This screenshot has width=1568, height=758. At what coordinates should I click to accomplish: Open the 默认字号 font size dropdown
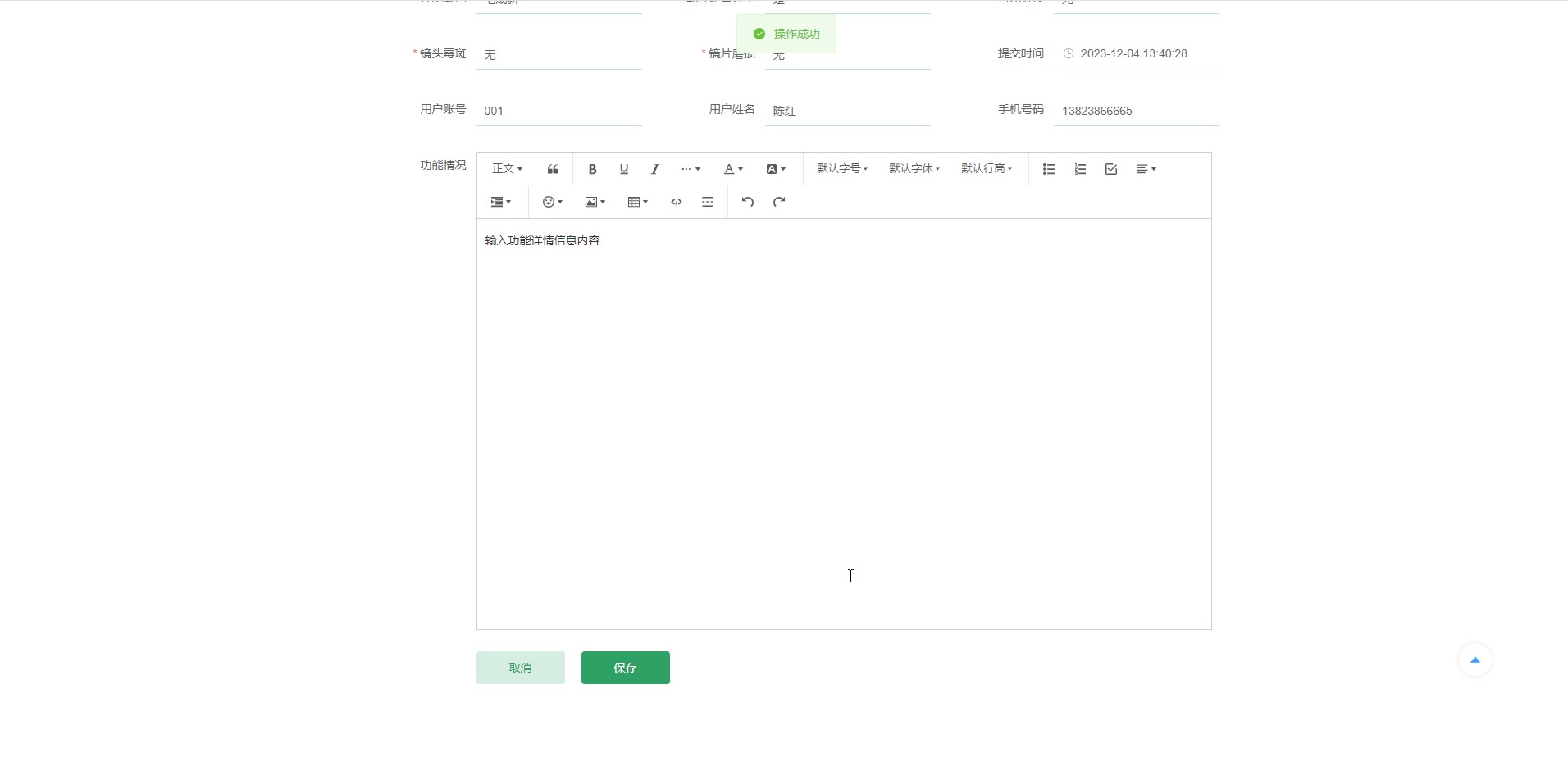842,169
